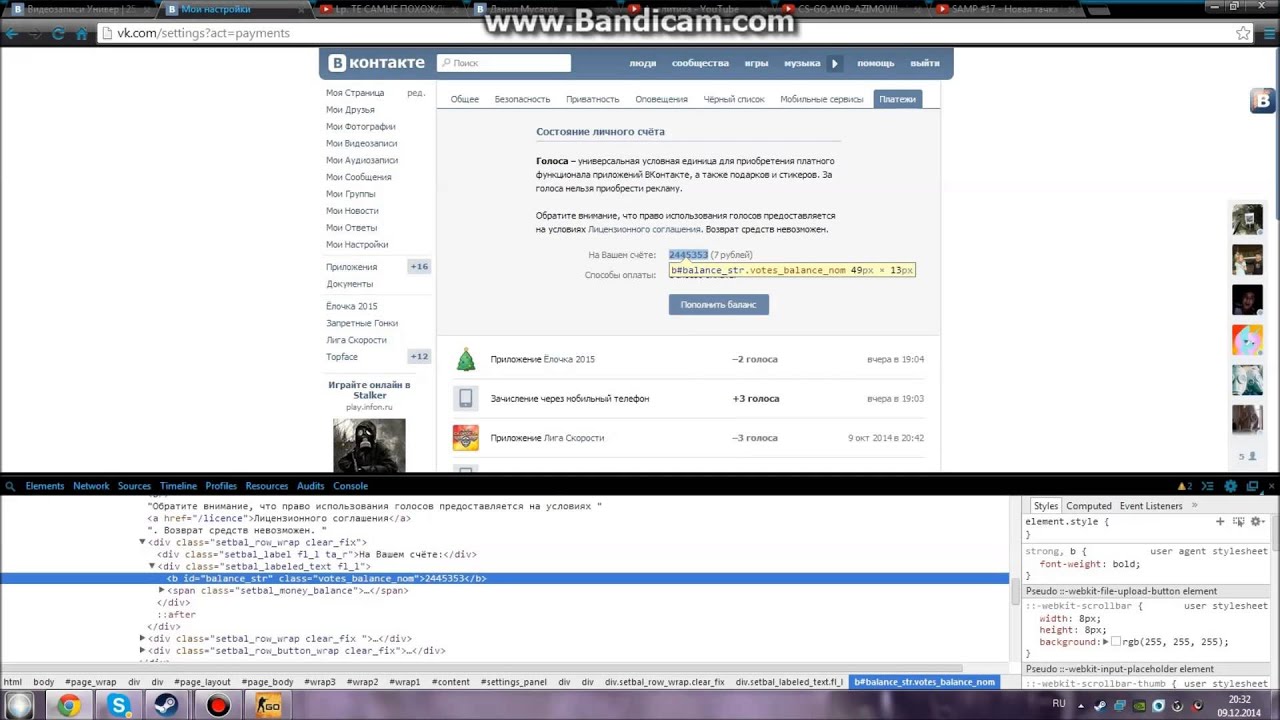The height and width of the screenshot is (720, 1280).
Task: Click the Stalker game ad thumbnail
Action: point(369,445)
